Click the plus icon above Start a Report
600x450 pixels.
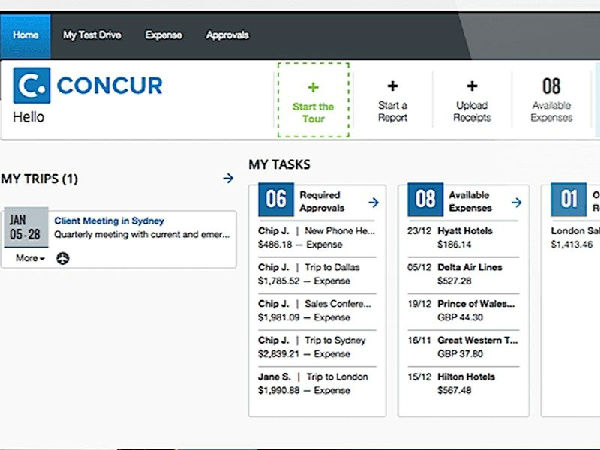coord(392,87)
